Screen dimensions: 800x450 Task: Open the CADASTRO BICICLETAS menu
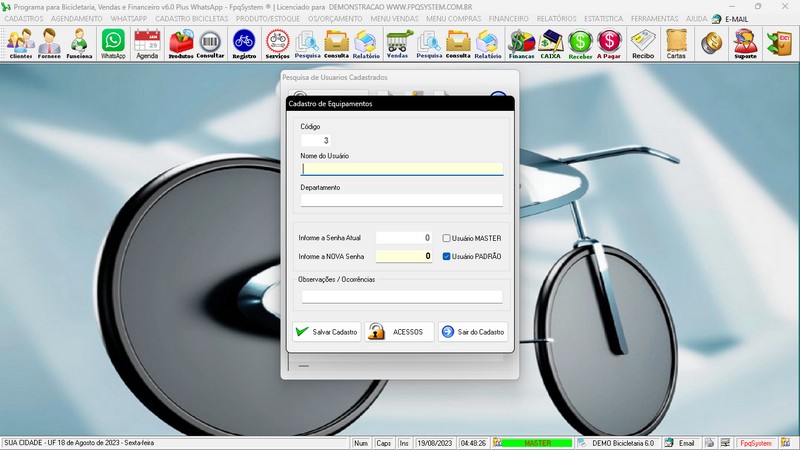[x=192, y=18]
